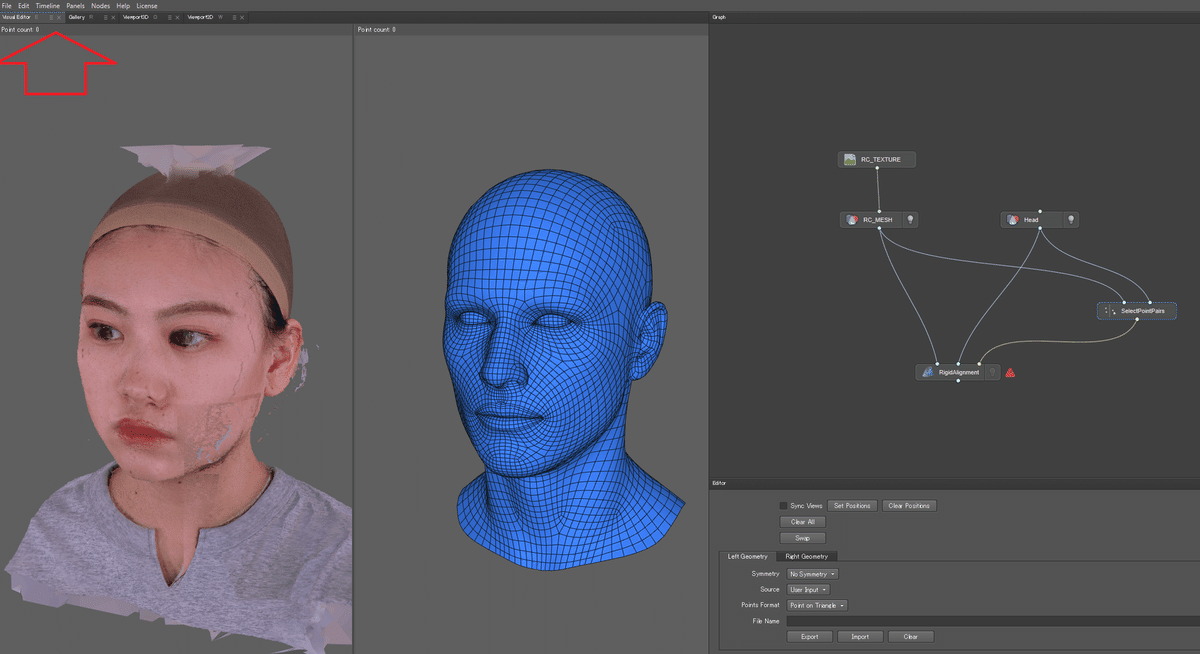Click the Swap button
The height and width of the screenshot is (654, 1200).
802,538
